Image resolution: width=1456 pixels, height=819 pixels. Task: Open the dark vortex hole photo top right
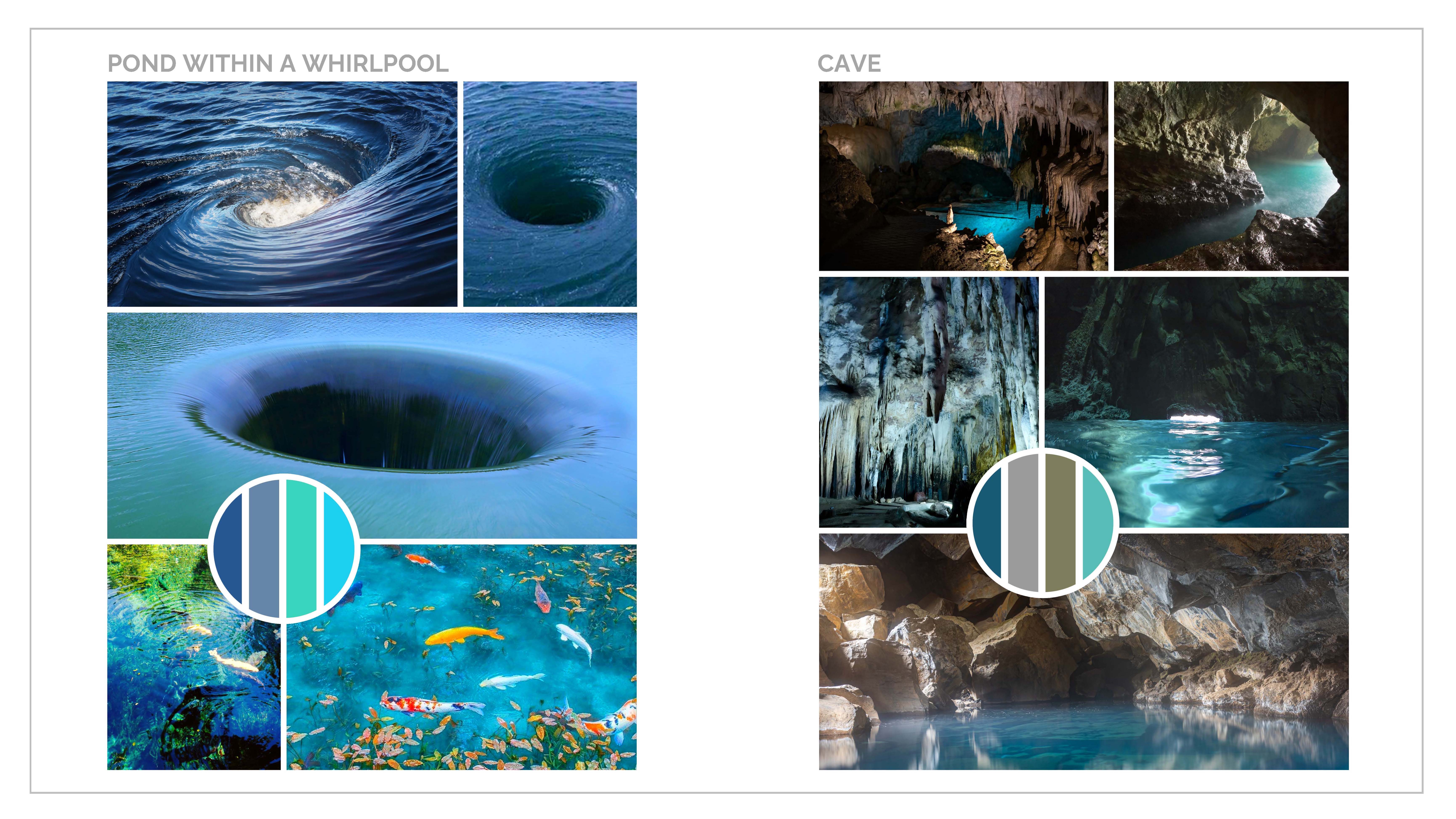(550, 194)
